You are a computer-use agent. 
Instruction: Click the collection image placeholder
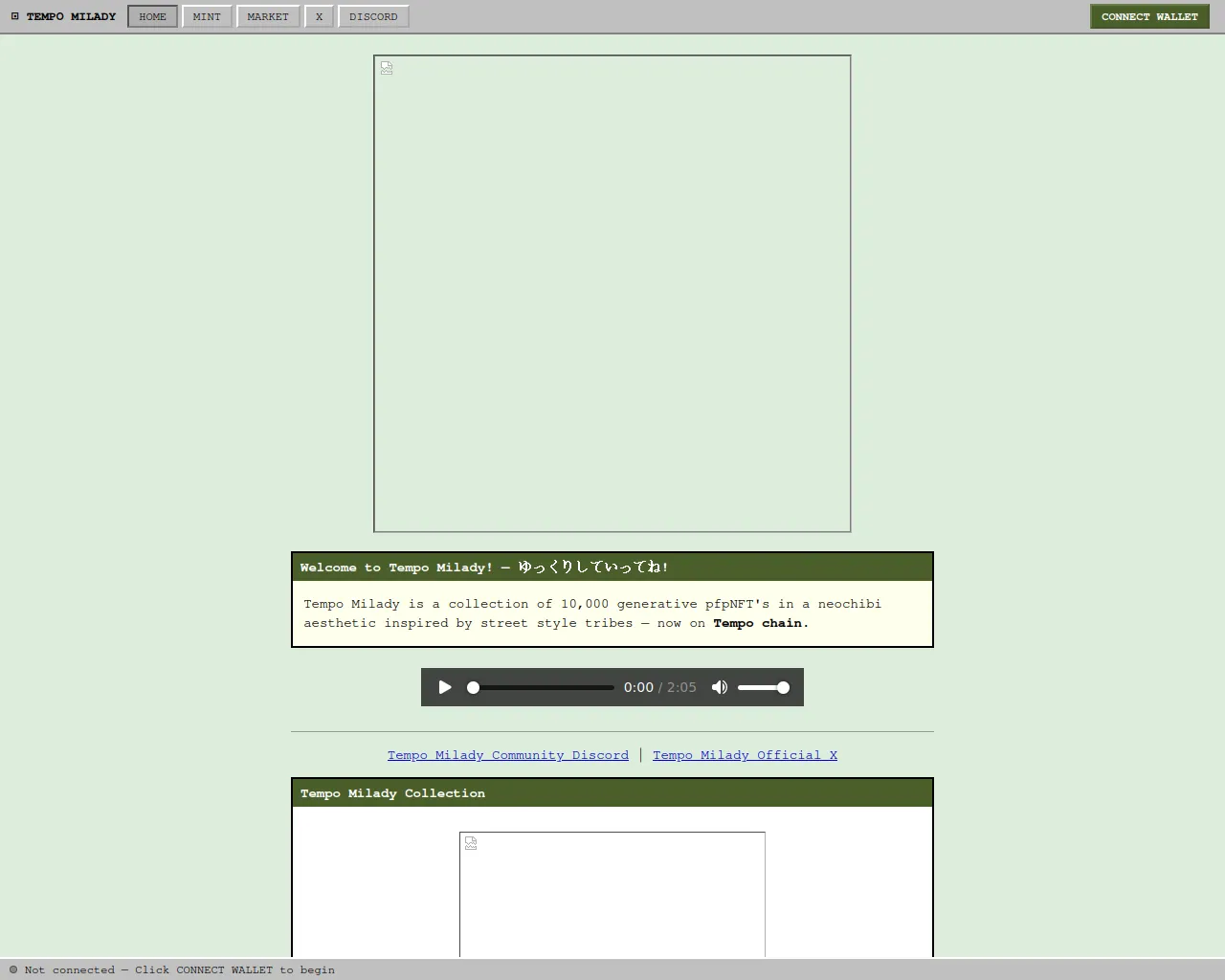point(612,895)
